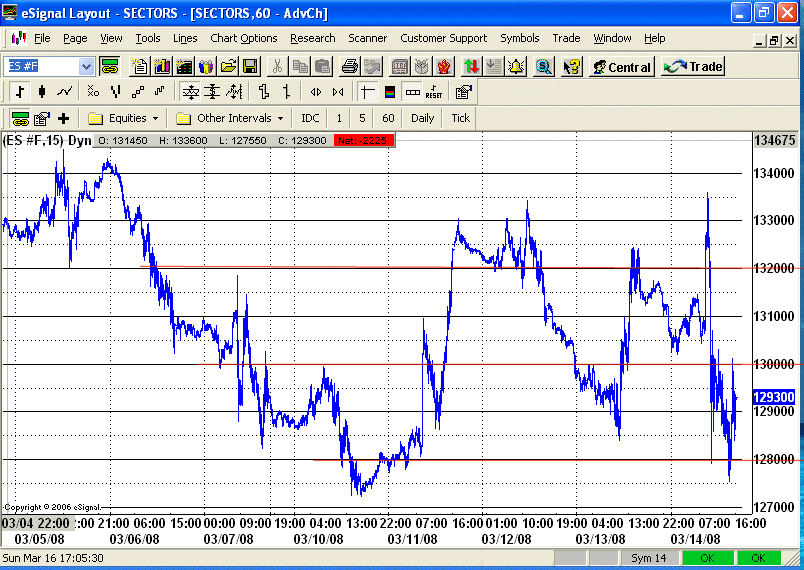Click inside the ES #F symbol field
The image size is (804, 570).
(x=41, y=67)
